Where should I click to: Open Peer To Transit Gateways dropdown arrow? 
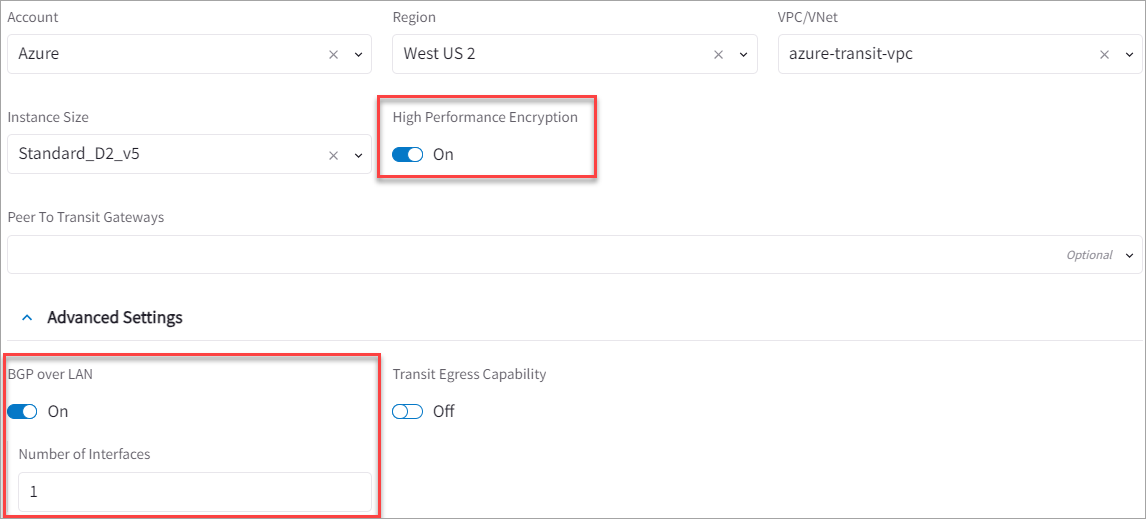[x=1129, y=255]
